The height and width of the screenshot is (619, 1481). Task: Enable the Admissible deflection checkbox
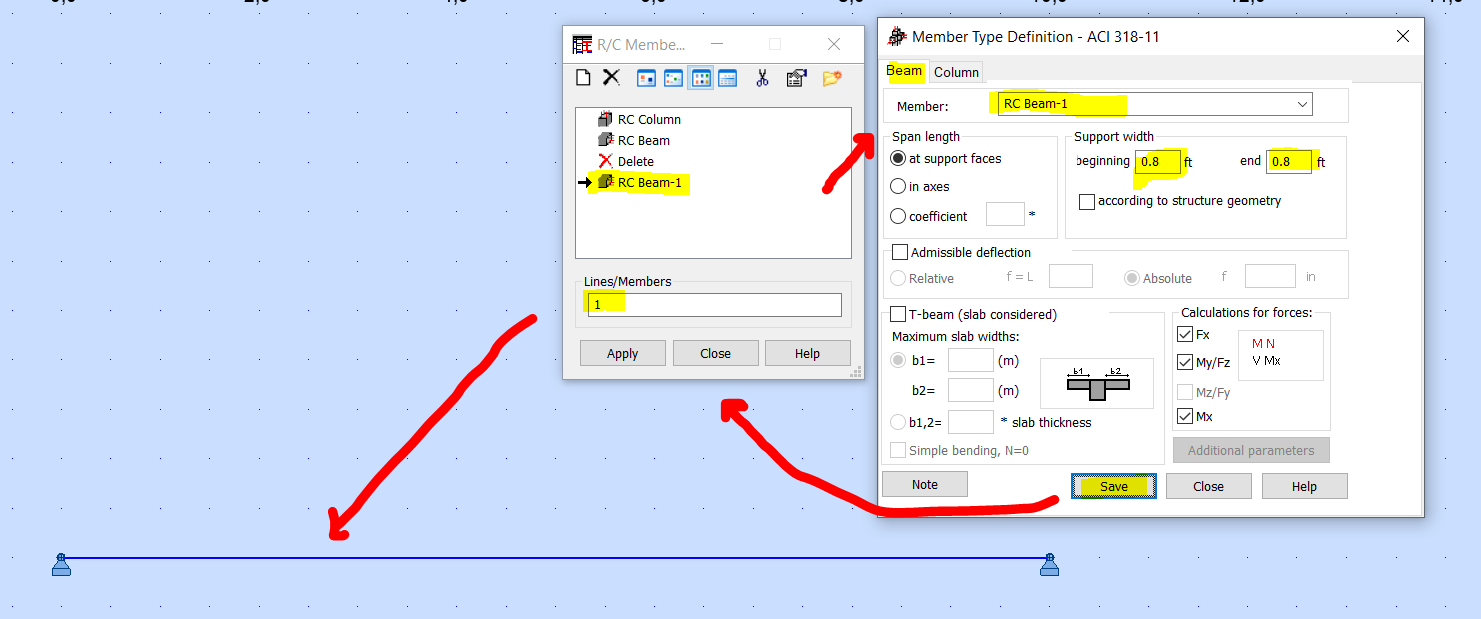(900, 252)
